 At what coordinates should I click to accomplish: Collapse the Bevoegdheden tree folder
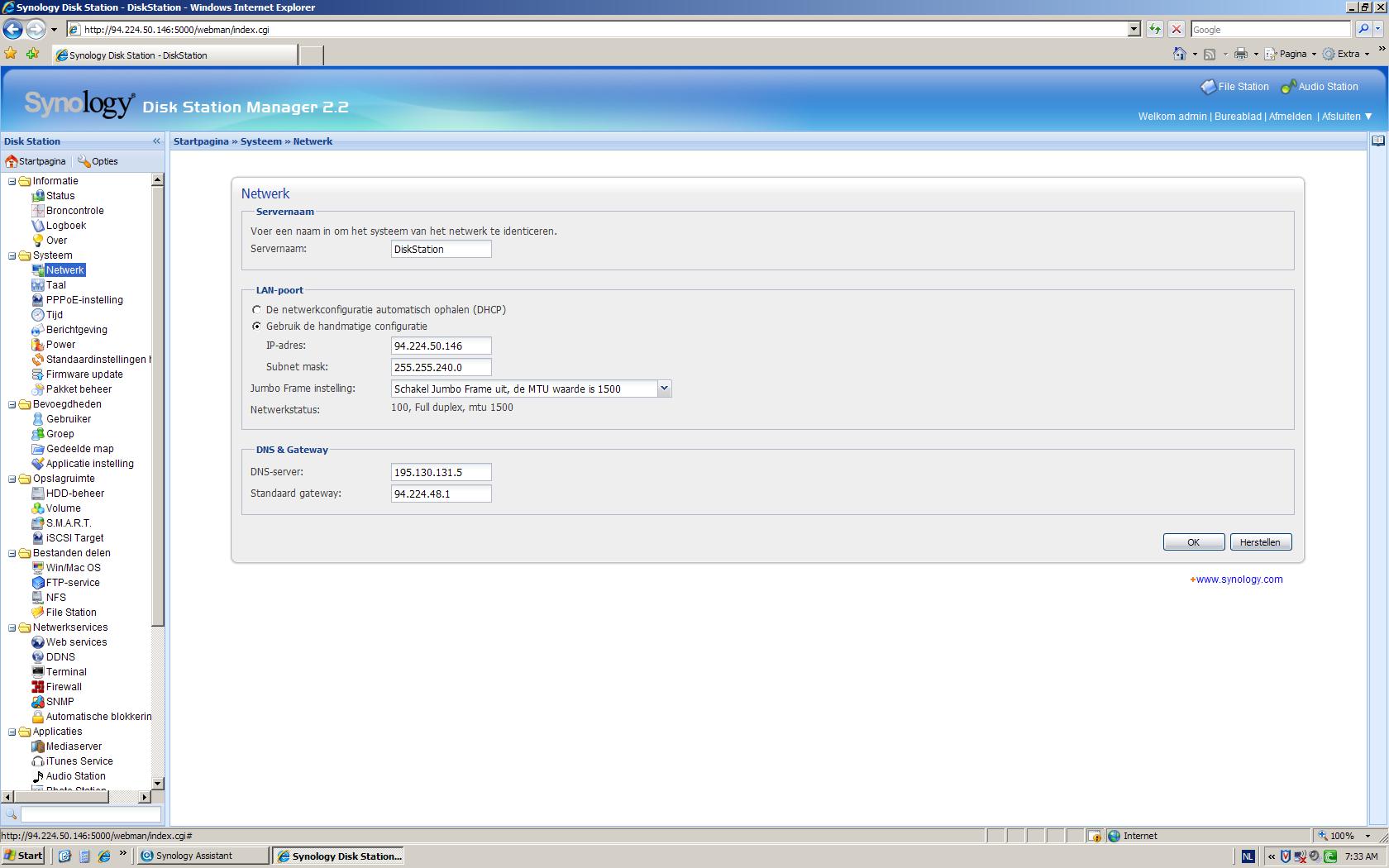pyautogui.click(x=12, y=404)
